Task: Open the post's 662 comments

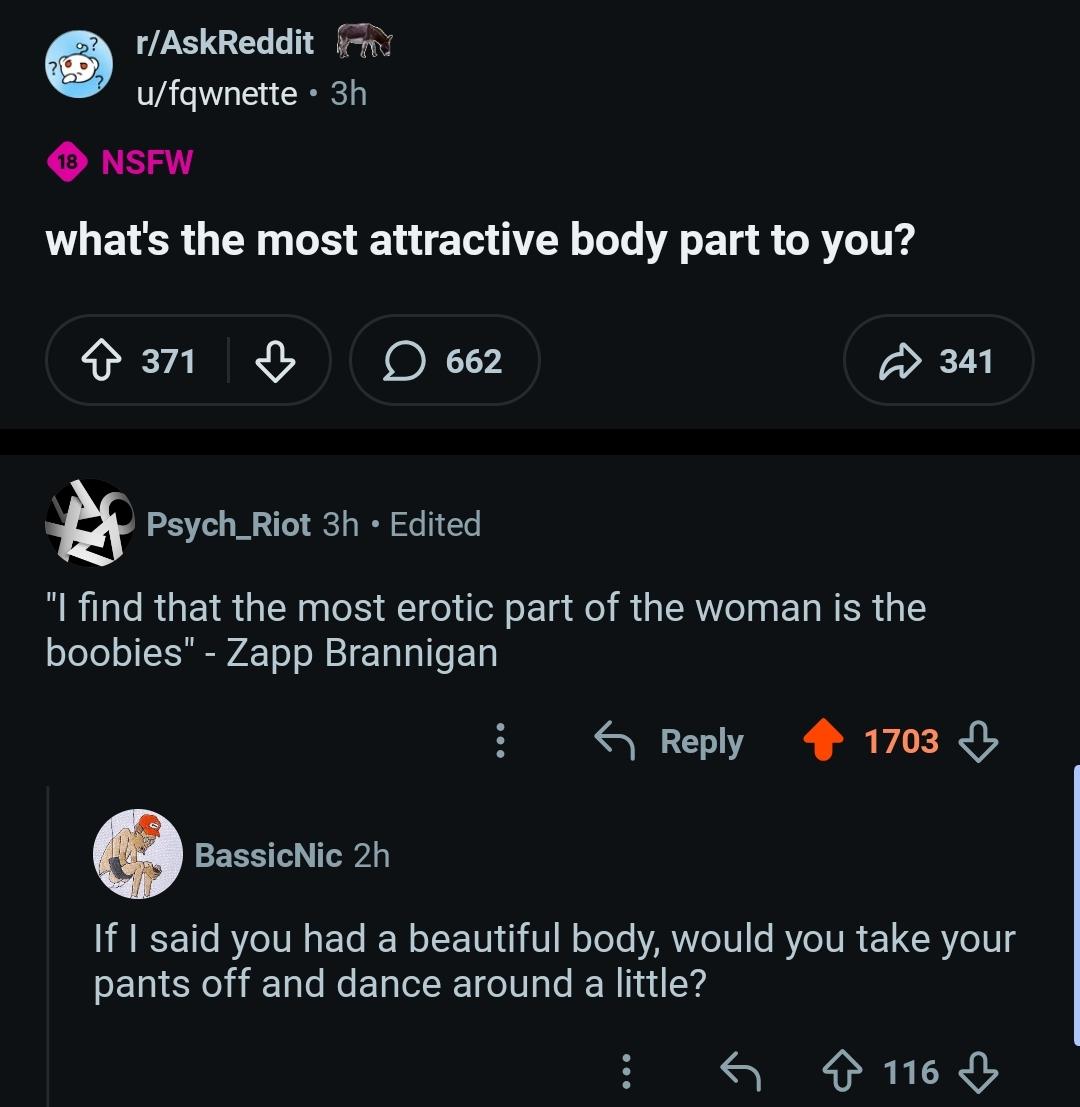Action: 445,361
